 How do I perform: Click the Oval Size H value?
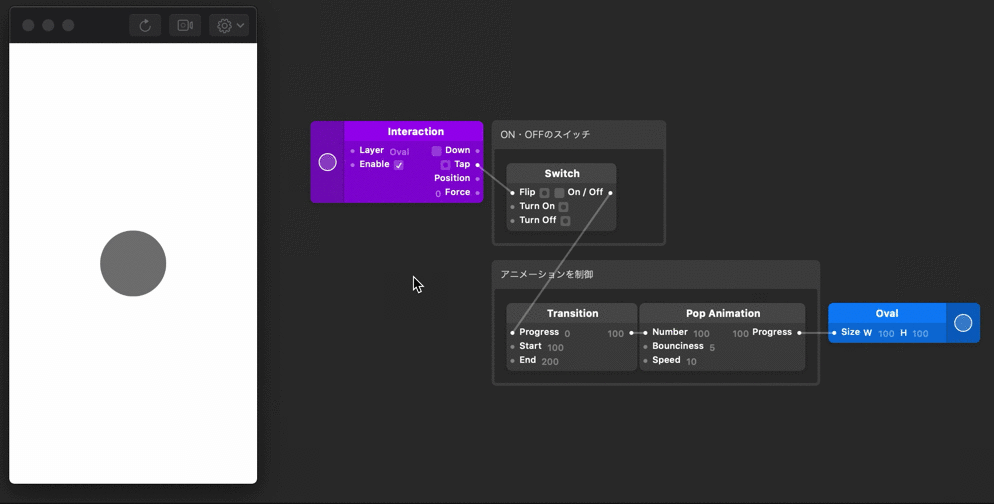(920, 333)
